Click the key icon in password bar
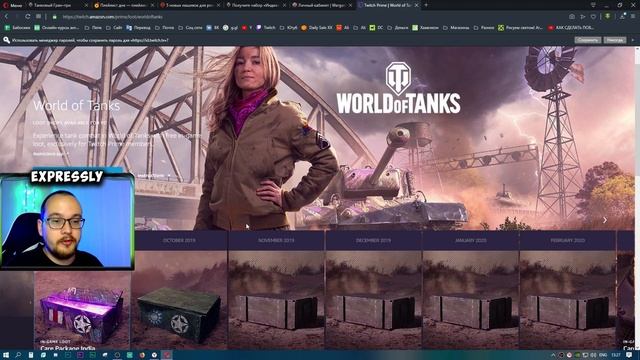This screenshot has height=360, width=640. 7,40
